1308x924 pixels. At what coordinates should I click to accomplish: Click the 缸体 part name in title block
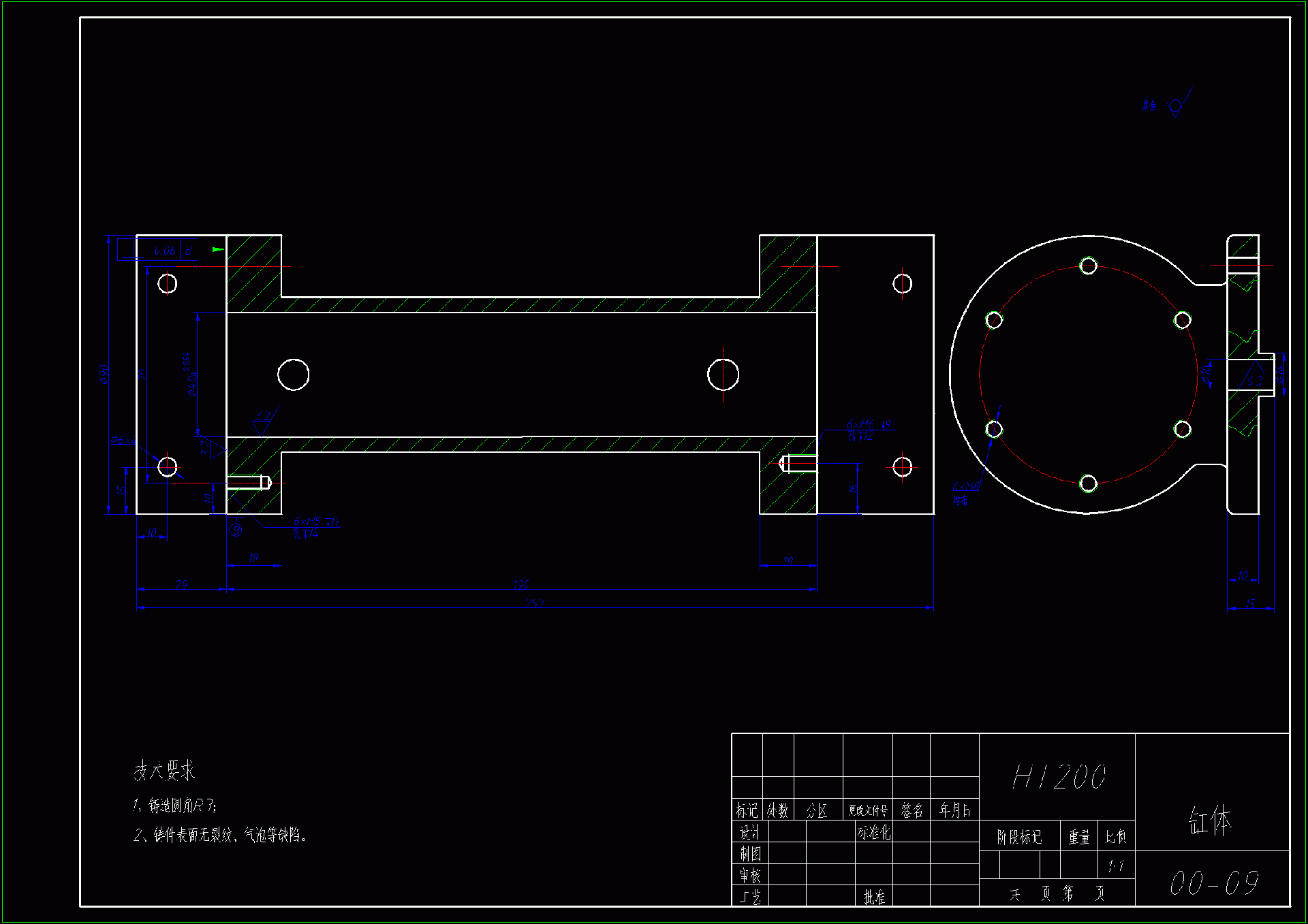pyautogui.click(x=1211, y=821)
